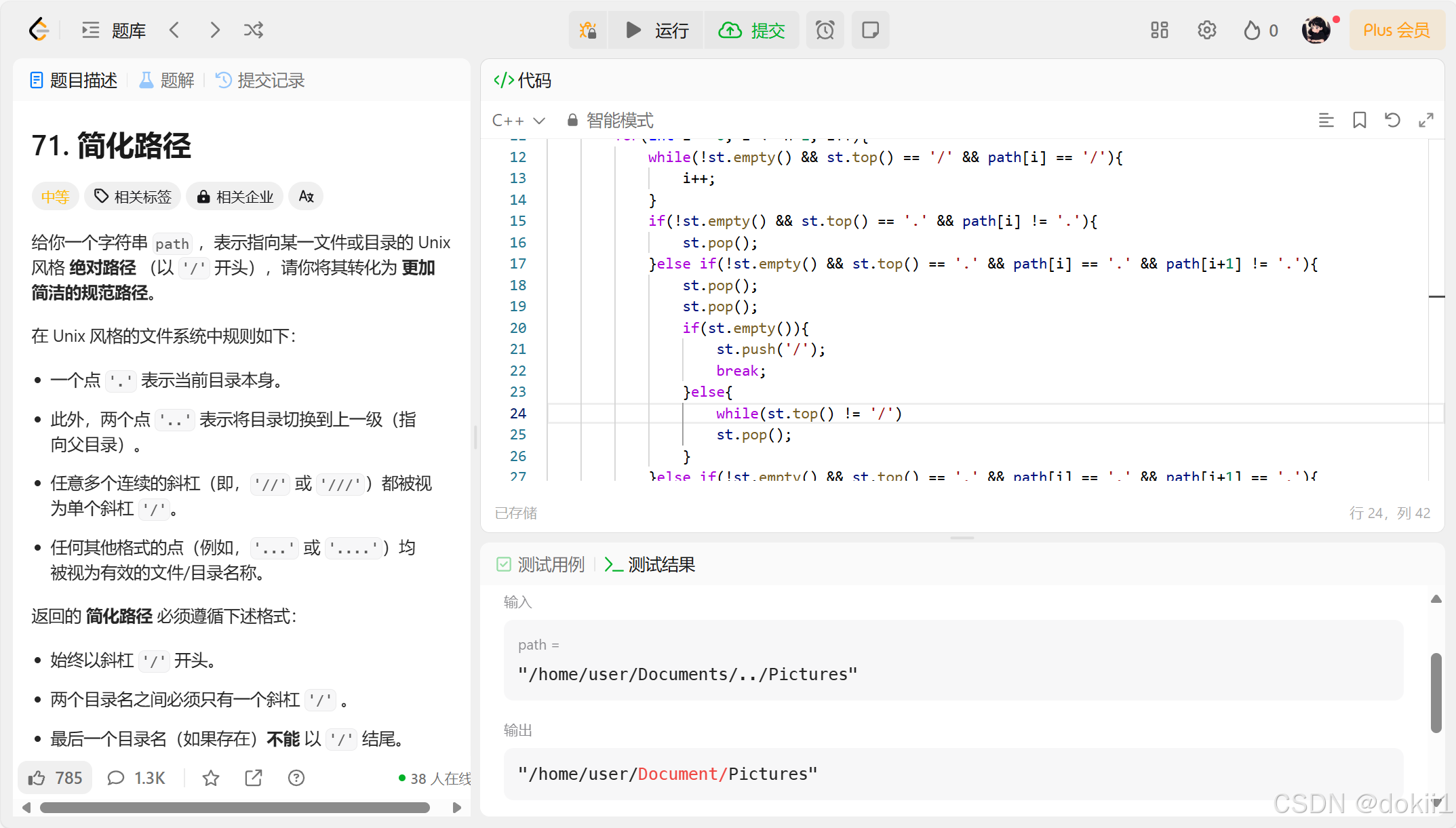1456x828 pixels.
Task: Expand the 相关标签 tags section
Action: click(x=133, y=197)
